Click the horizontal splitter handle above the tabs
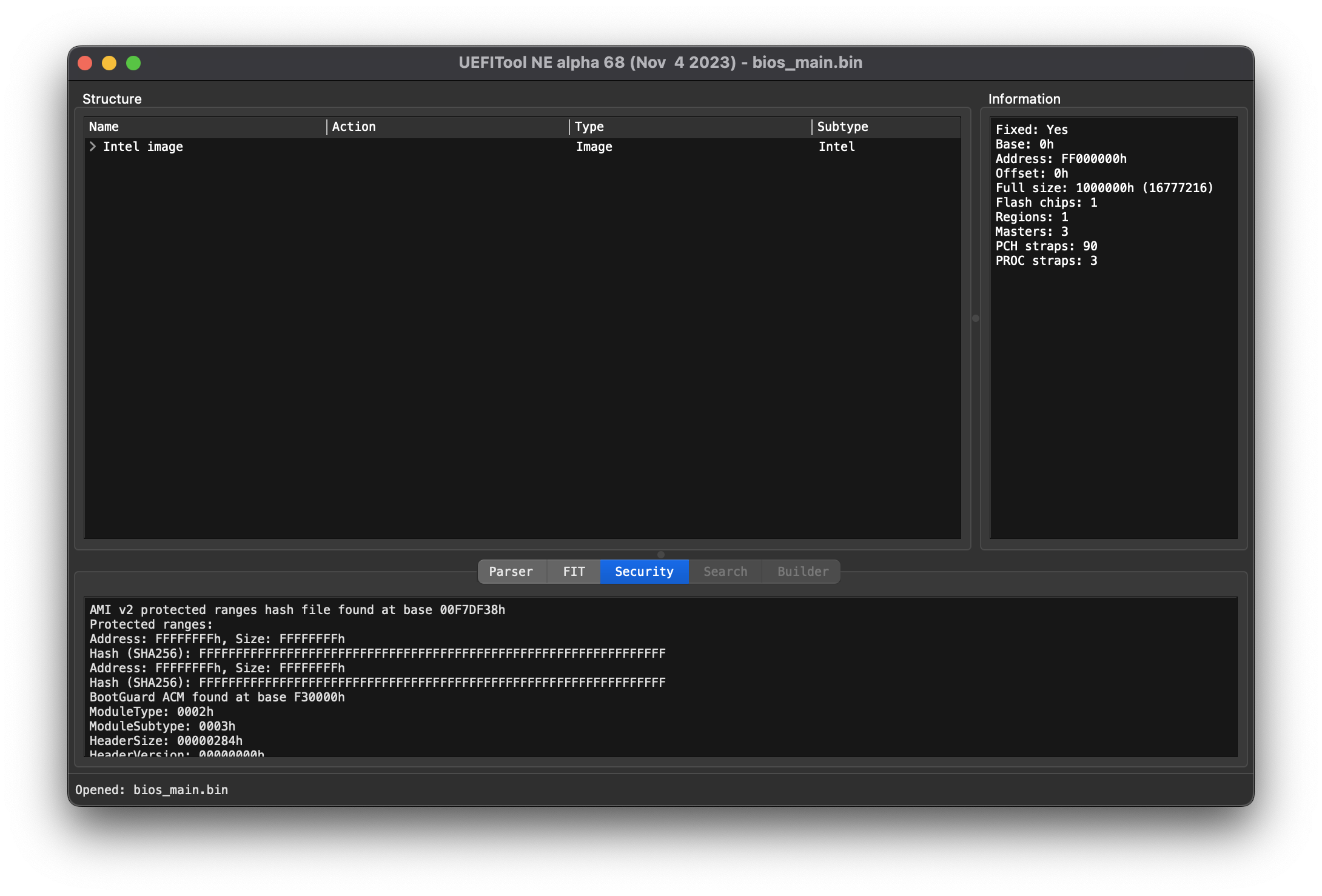The width and height of the screenshot is (1322, 896). (x=661, y=555)
